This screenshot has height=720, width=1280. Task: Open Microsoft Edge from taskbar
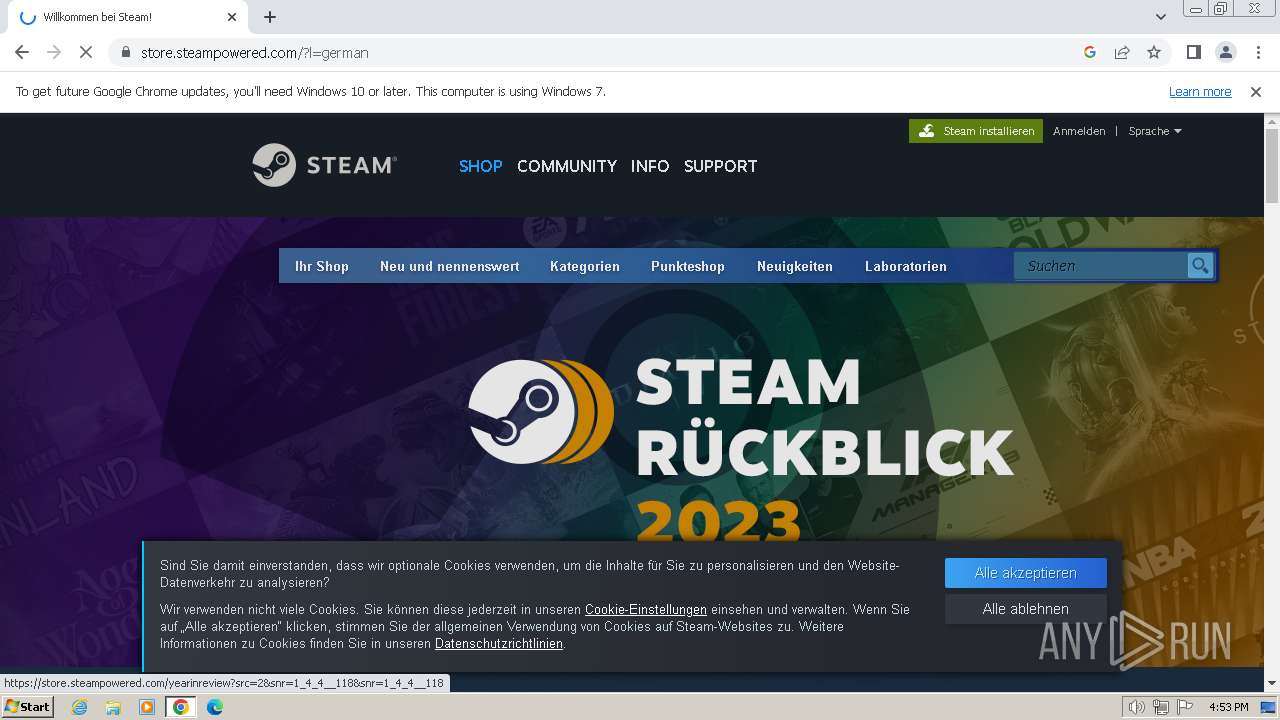(215, 707)
